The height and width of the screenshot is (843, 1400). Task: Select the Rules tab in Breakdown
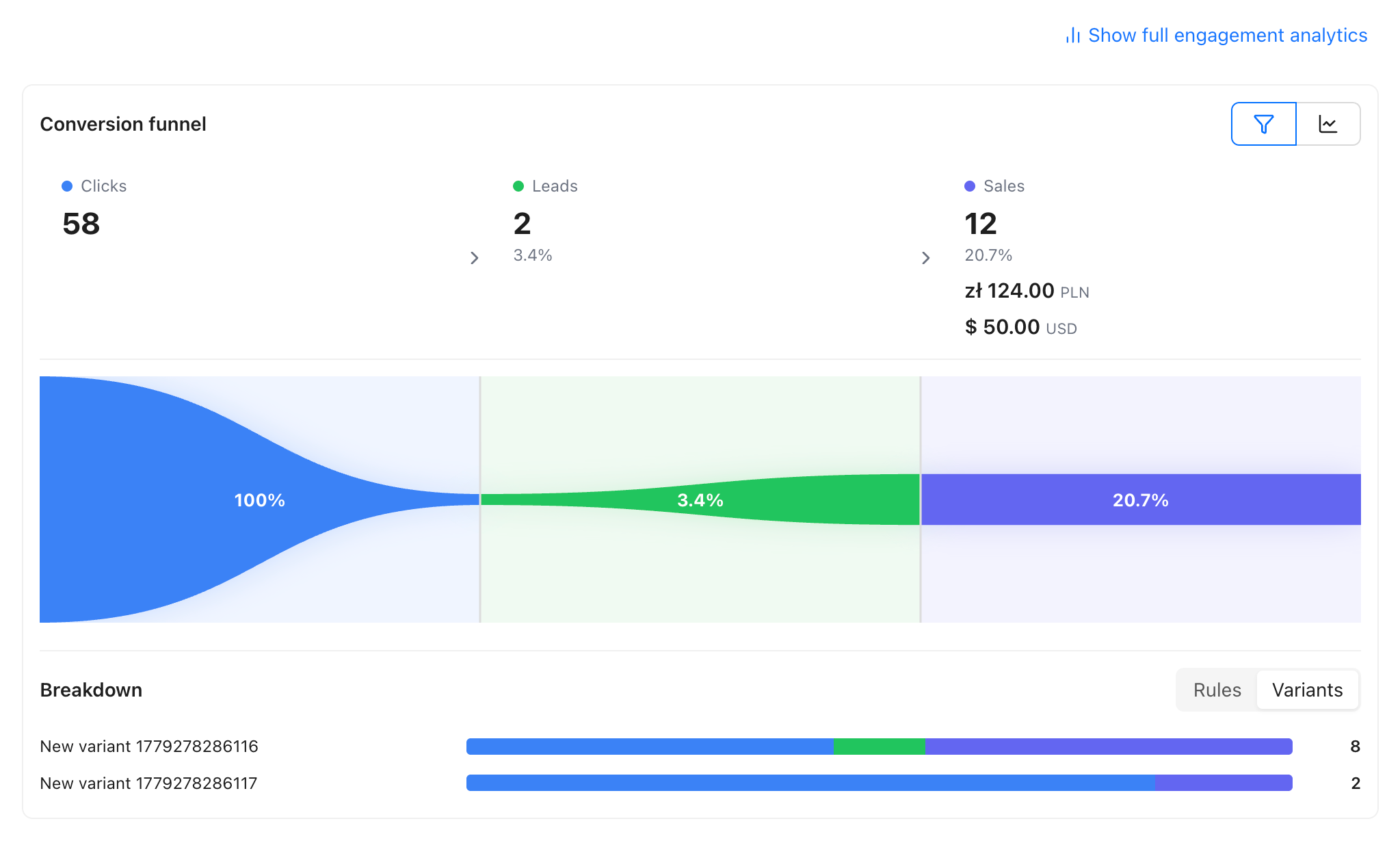pos(1217,690)
